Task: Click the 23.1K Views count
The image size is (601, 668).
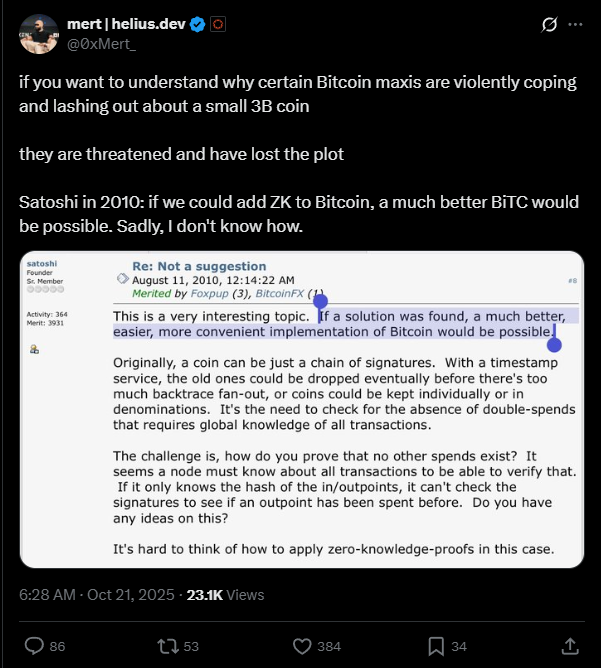Action: pyautogui.click(x=227, y=595)
